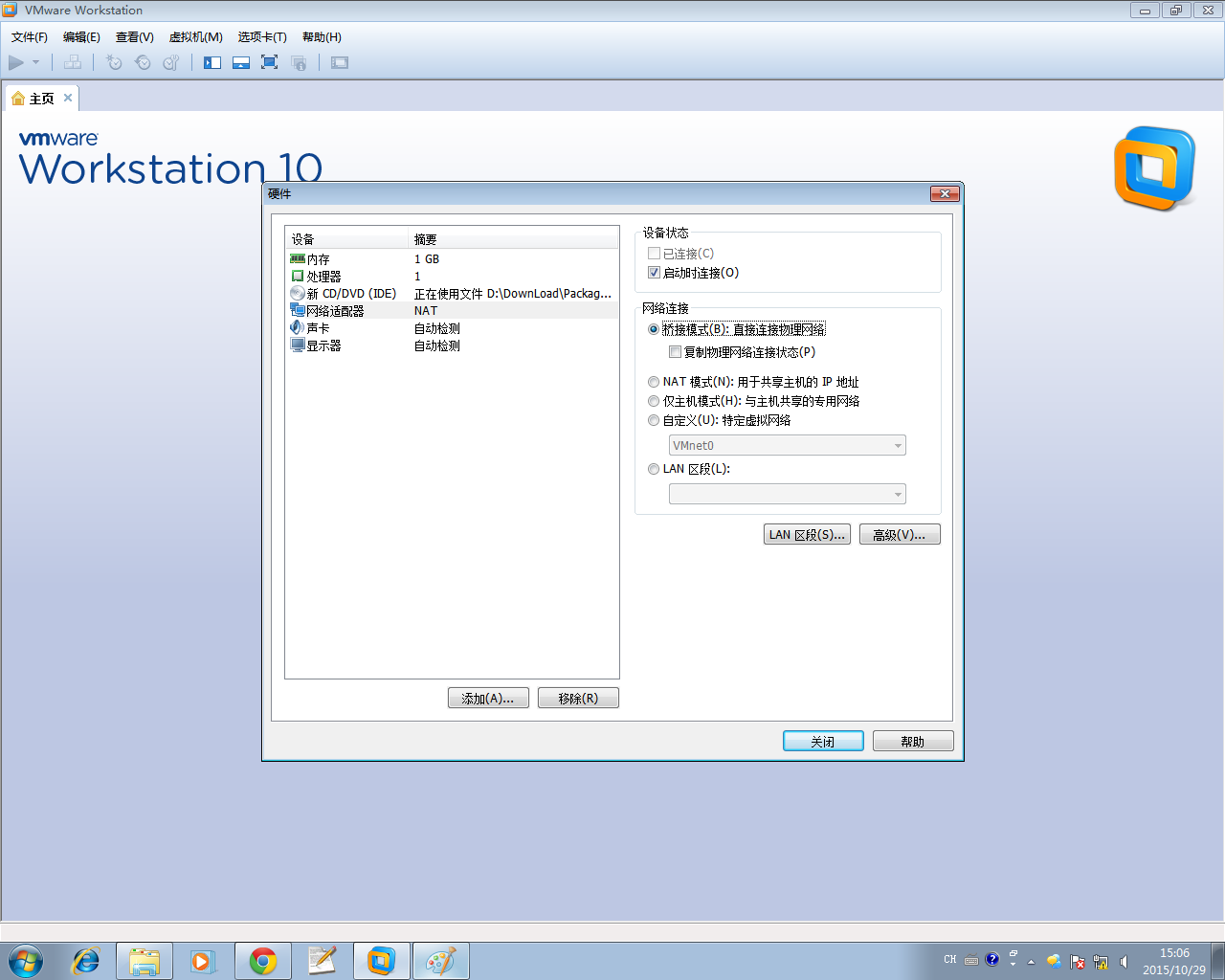Toggle the library sidebar view icon
Viewport: 1225px width, 980px height.
212,62
